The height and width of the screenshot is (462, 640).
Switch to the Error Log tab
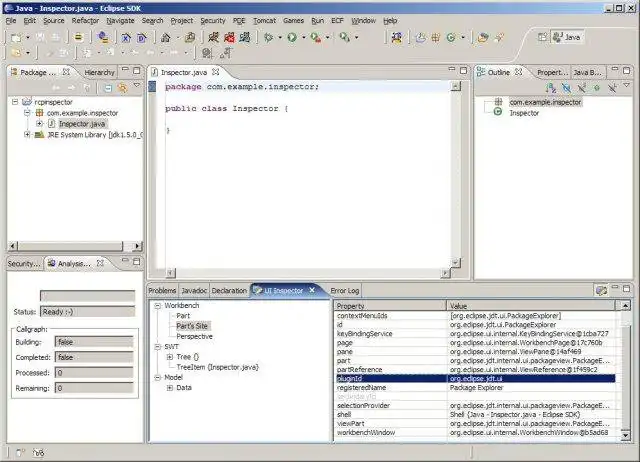click(344, 291)
